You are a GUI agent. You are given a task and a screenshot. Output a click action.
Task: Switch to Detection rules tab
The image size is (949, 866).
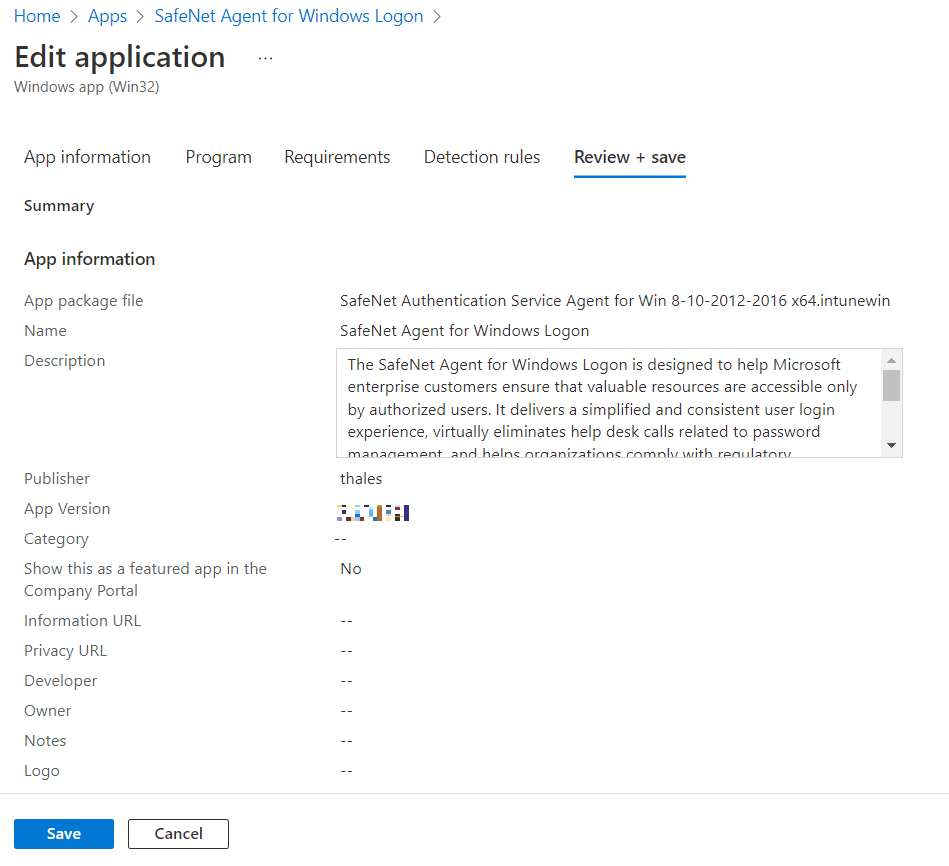(x=482, y=157)
